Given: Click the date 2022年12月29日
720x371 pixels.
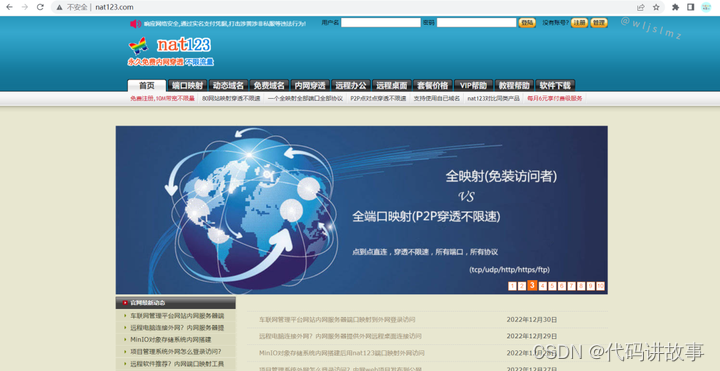Looking at the screenshot, I should click(532, 336).
